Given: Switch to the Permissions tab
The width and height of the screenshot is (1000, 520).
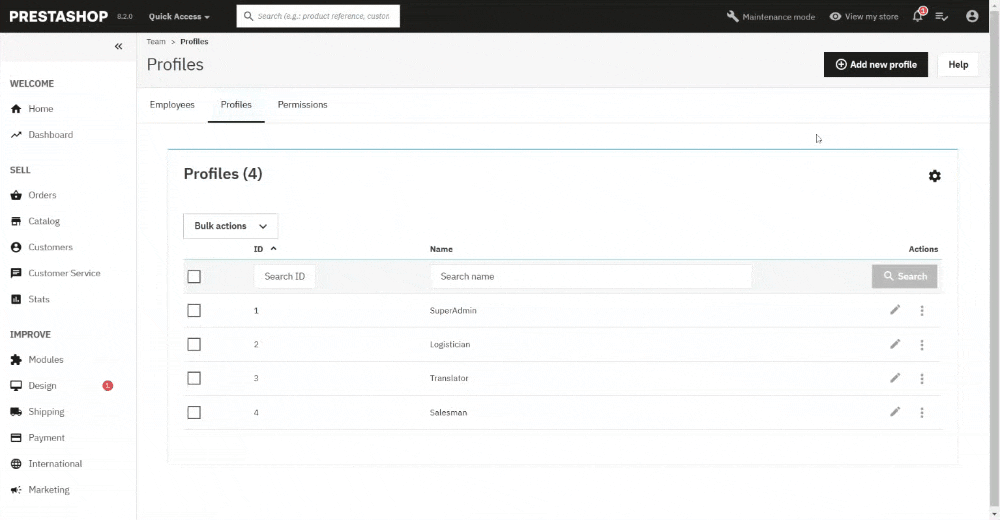Looking at the screenshot, I should click(x=302, y=105).
